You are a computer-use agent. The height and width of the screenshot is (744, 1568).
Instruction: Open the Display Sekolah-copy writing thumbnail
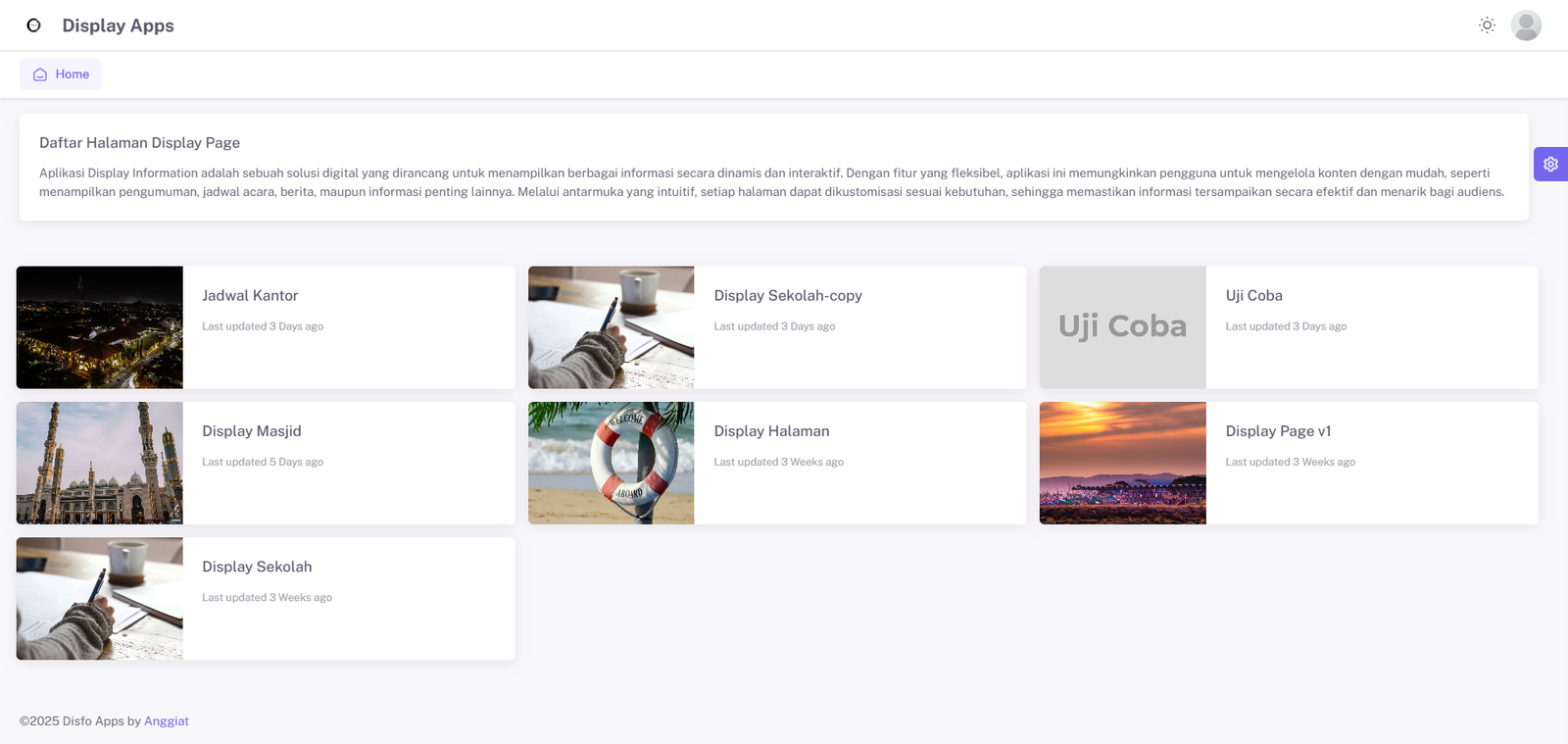611,327
